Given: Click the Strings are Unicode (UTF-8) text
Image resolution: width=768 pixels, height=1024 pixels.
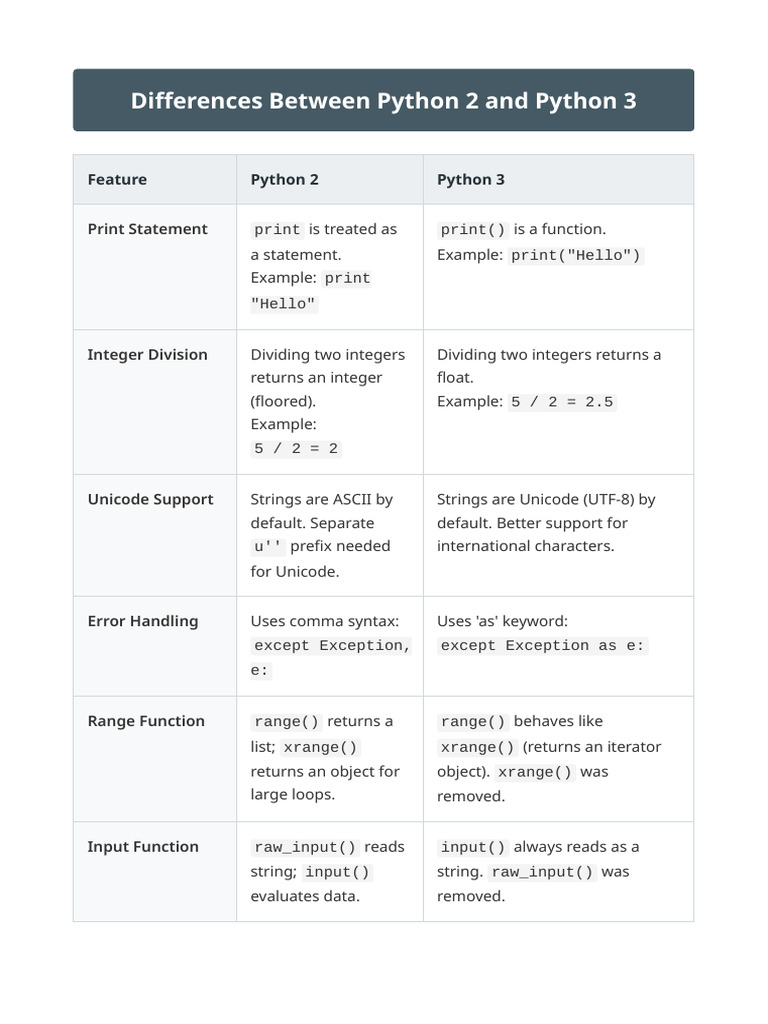Looking at the screenshot, I should pos(536,500).
